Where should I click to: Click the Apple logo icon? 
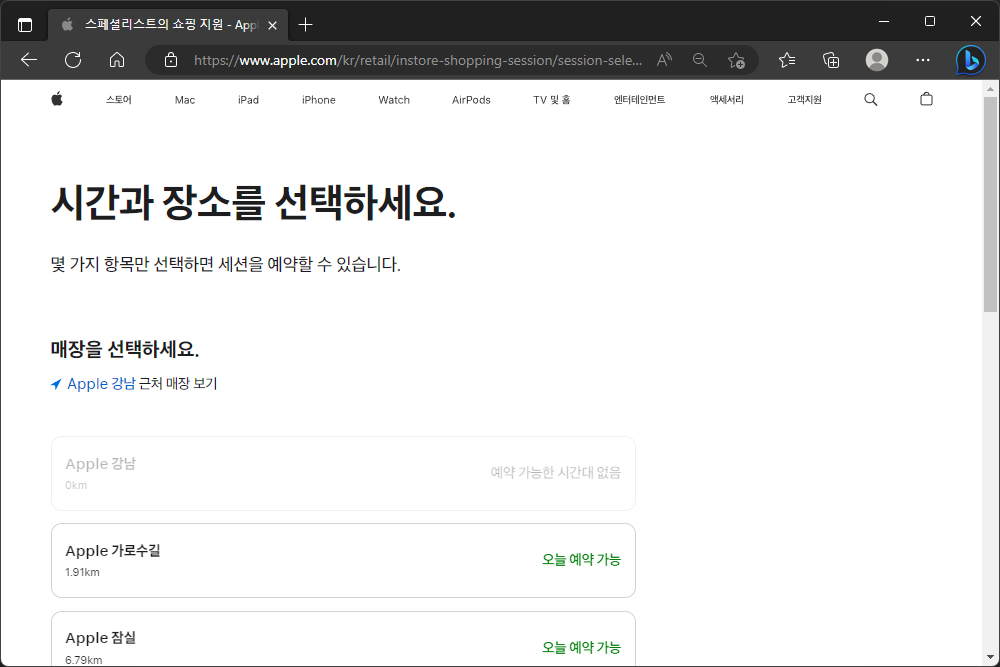pos(57,99)
